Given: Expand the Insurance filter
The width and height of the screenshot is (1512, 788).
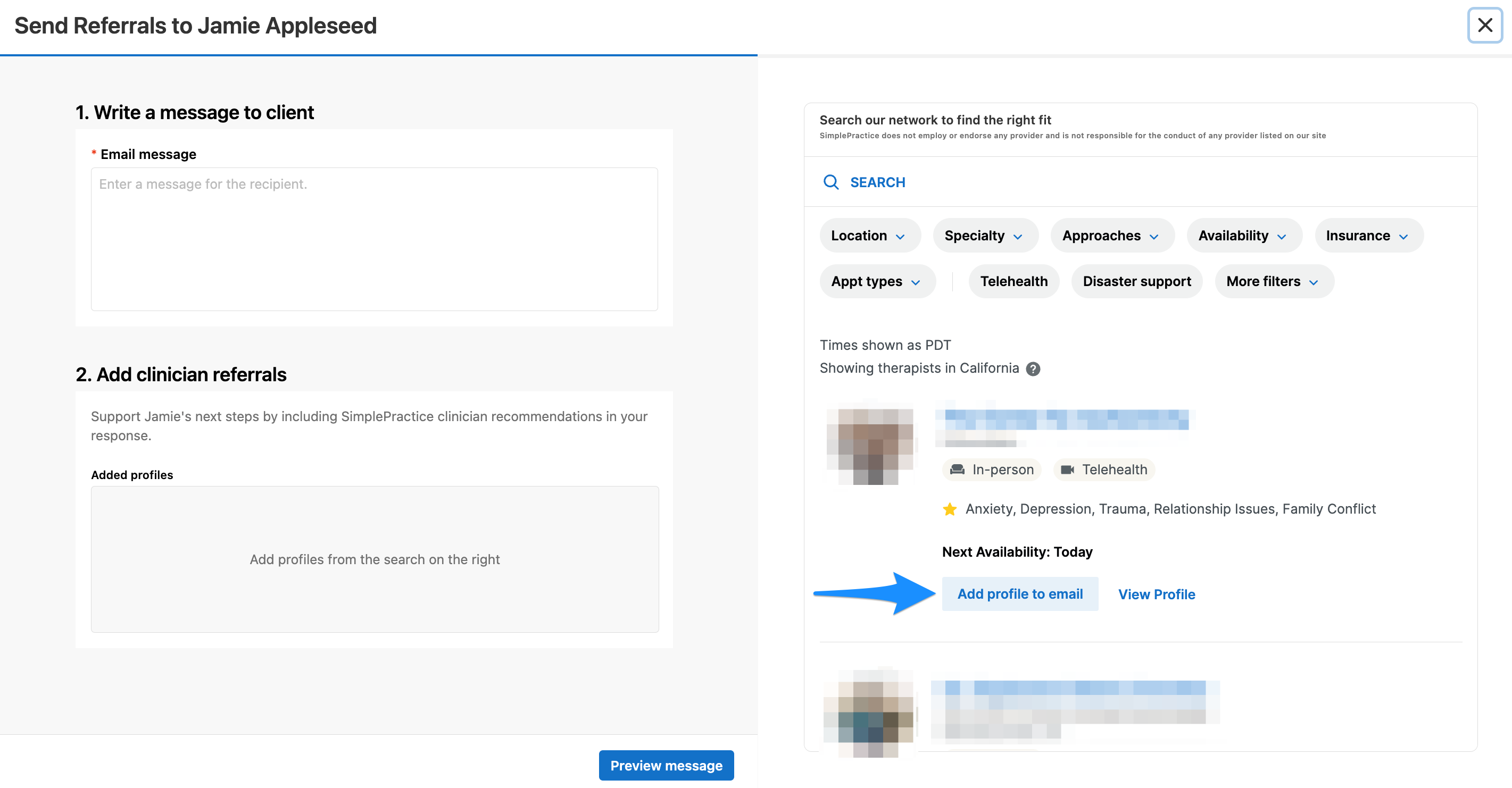Looking at the screenshot, I should [x=1368, y=236].
